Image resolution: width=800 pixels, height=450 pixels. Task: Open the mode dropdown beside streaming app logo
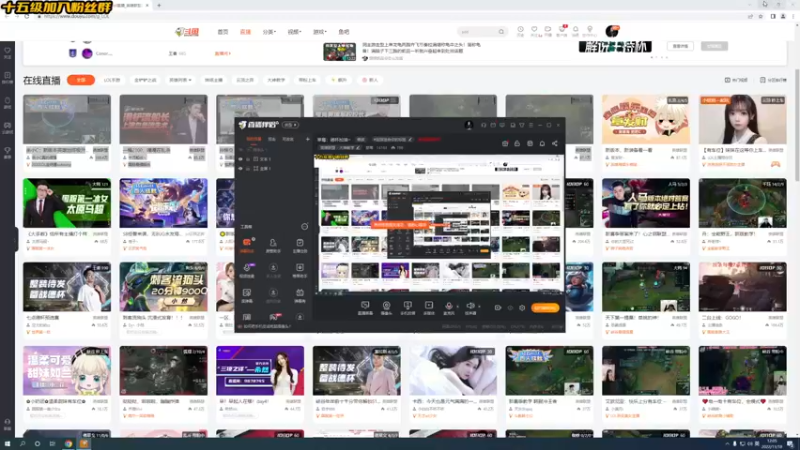pyautogui.click(x=290, y=125)
